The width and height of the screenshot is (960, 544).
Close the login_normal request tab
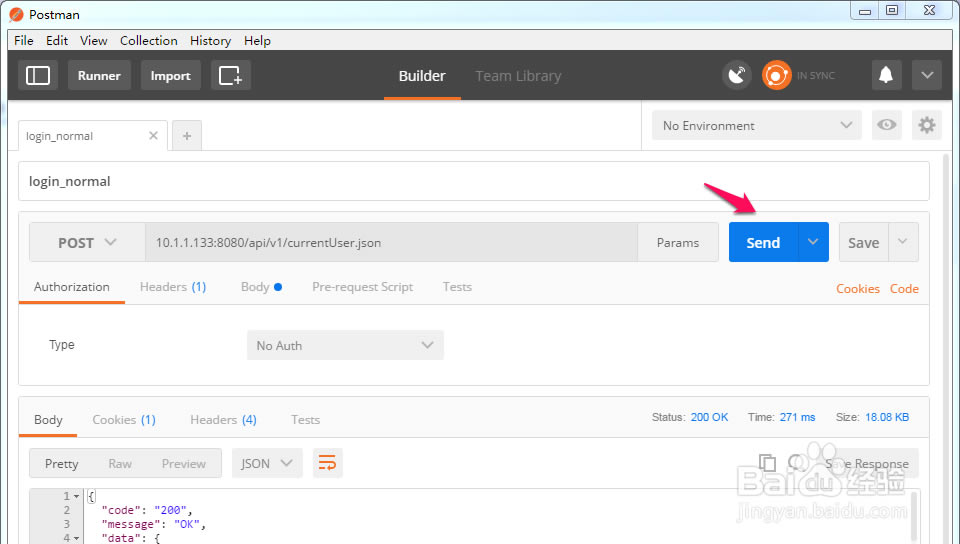153,135
